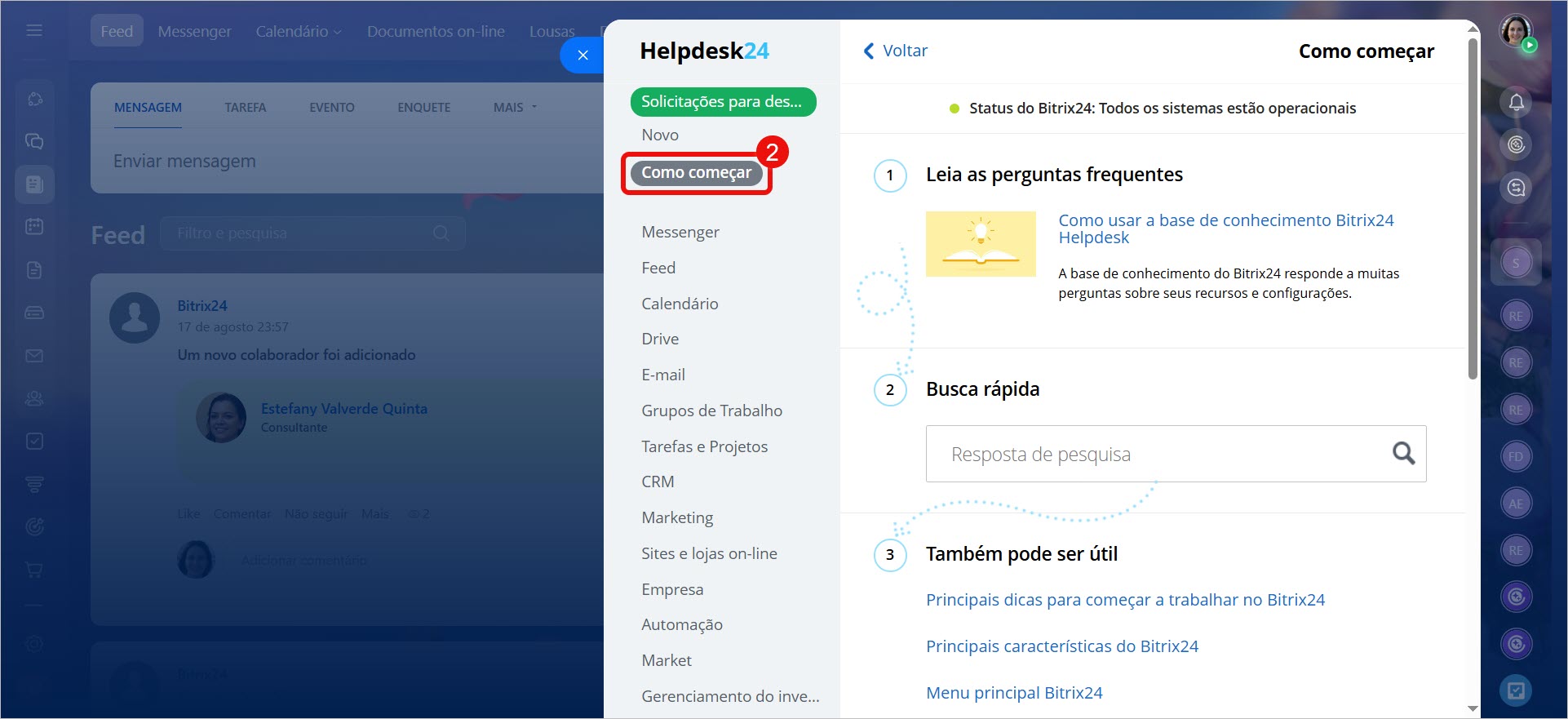Expand the Calendário dropdown in top bar
Image resolution: width=1568 pixels, height=719 pixels.
click(x=299, y=31)
